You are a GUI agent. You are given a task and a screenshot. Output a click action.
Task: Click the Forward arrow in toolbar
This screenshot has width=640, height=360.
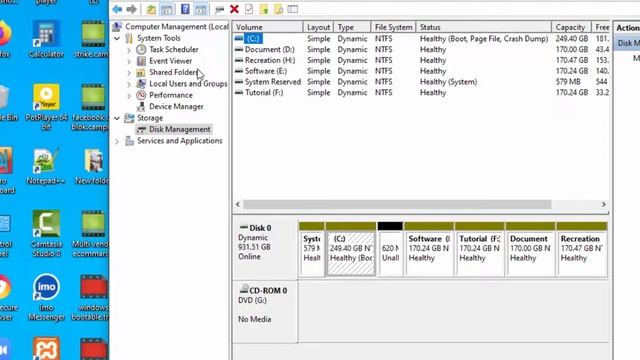click(131, 9)
